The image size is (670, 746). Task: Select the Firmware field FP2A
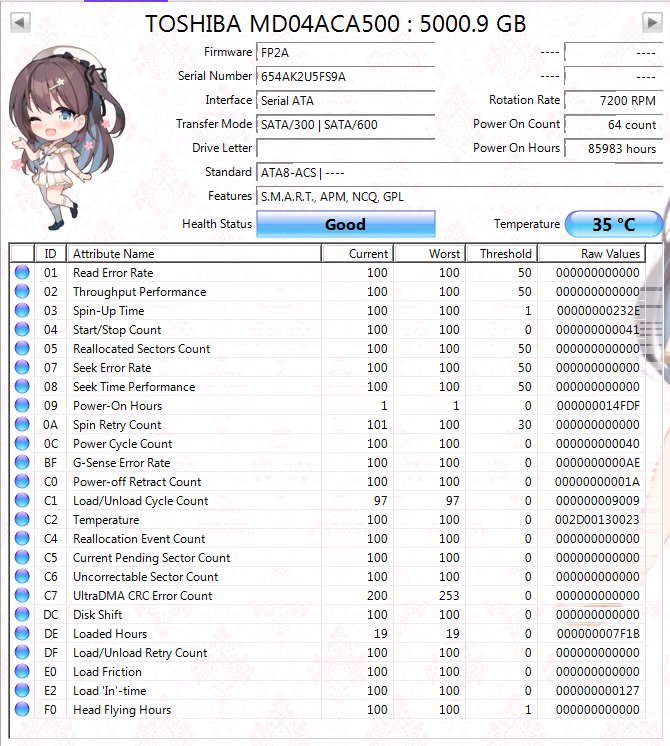click(x=346, y=52)
